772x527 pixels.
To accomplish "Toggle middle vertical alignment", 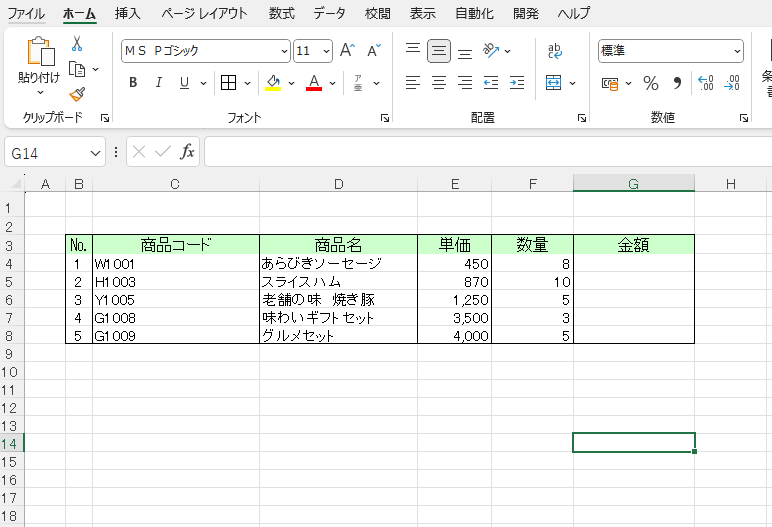I will (439, 51).
